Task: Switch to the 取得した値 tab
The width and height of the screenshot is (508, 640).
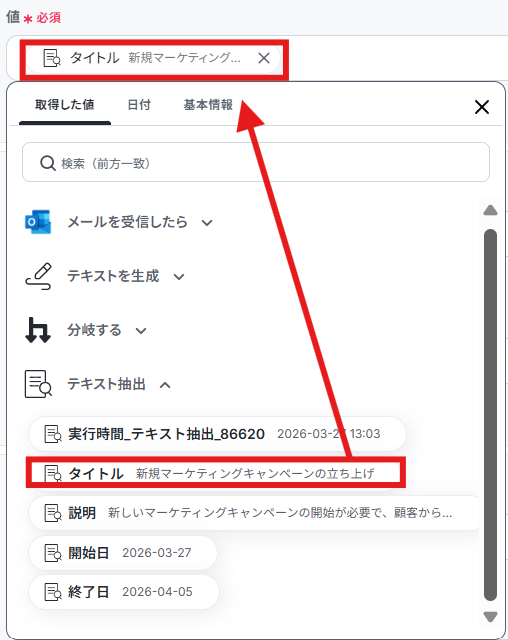Action: tap(64, 105)
